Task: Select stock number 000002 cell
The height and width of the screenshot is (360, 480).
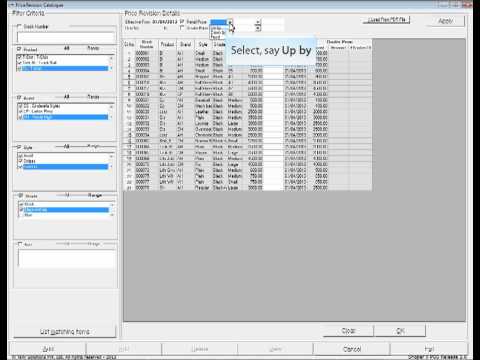Action: (x=147, y=59)
